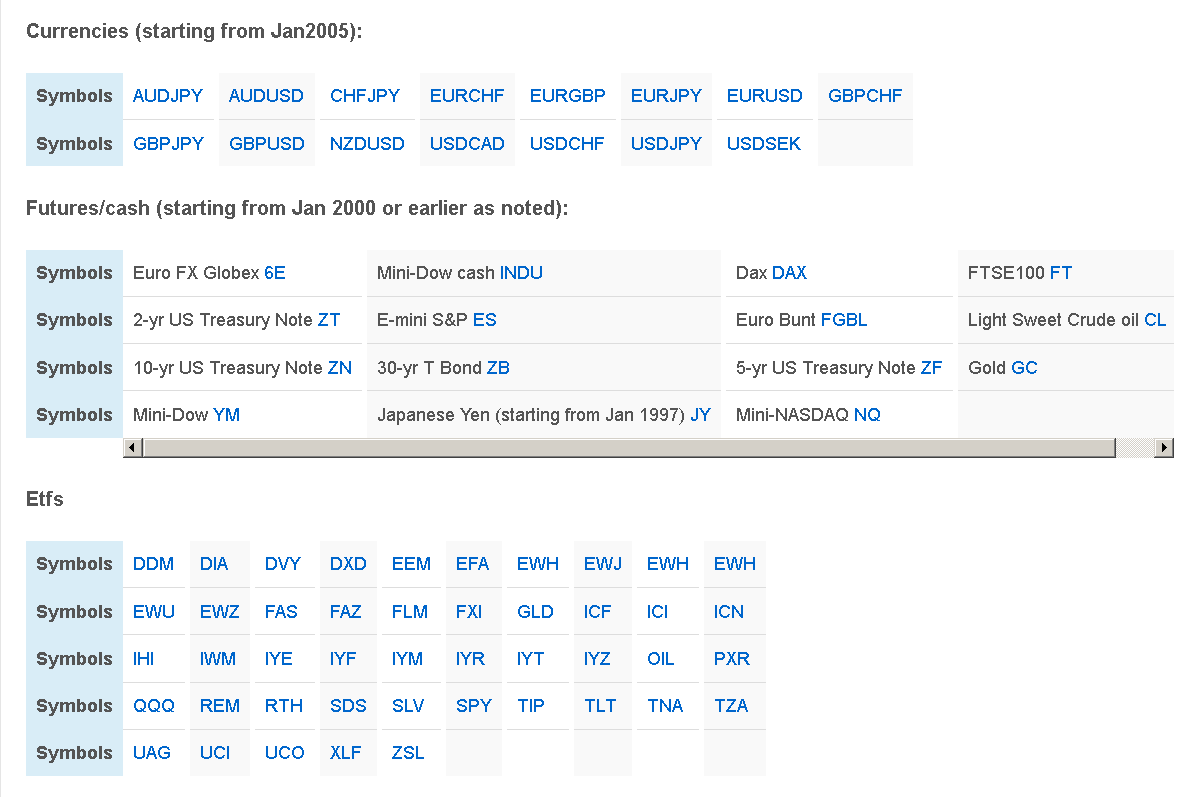The height and width of the screenshot is (797, 1195).
Task: Click the 'Currencies (starting from Jan2005):' heading
Action: click(194, 31)
